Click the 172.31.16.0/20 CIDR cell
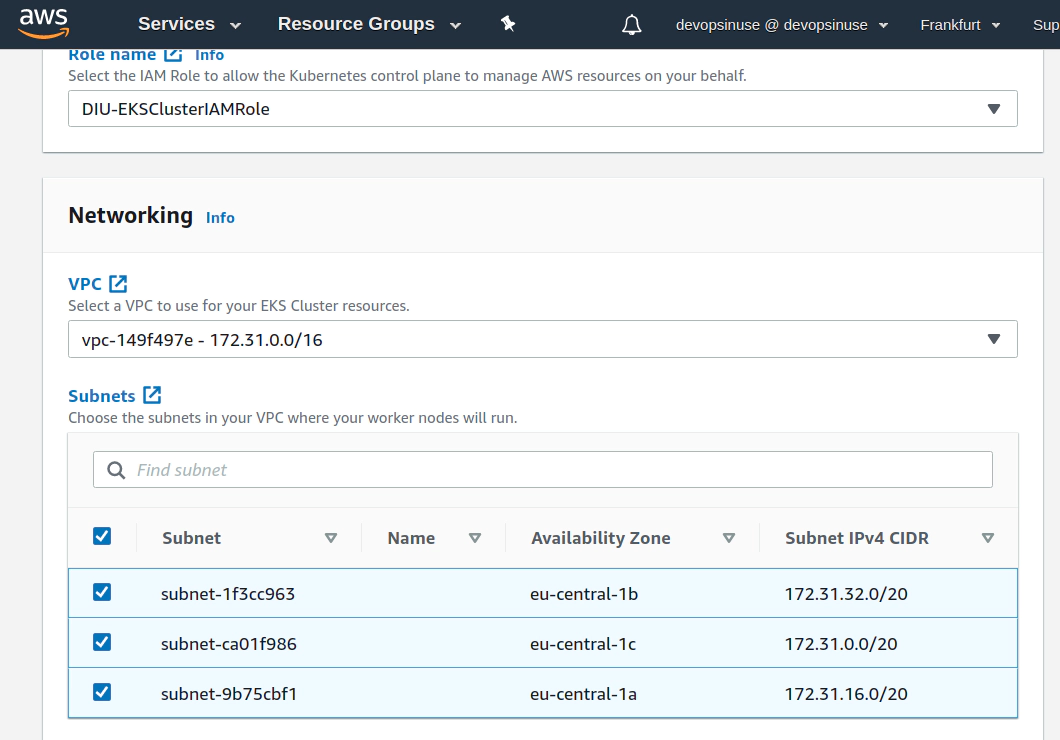1060x740 pixels. [846, 694]
